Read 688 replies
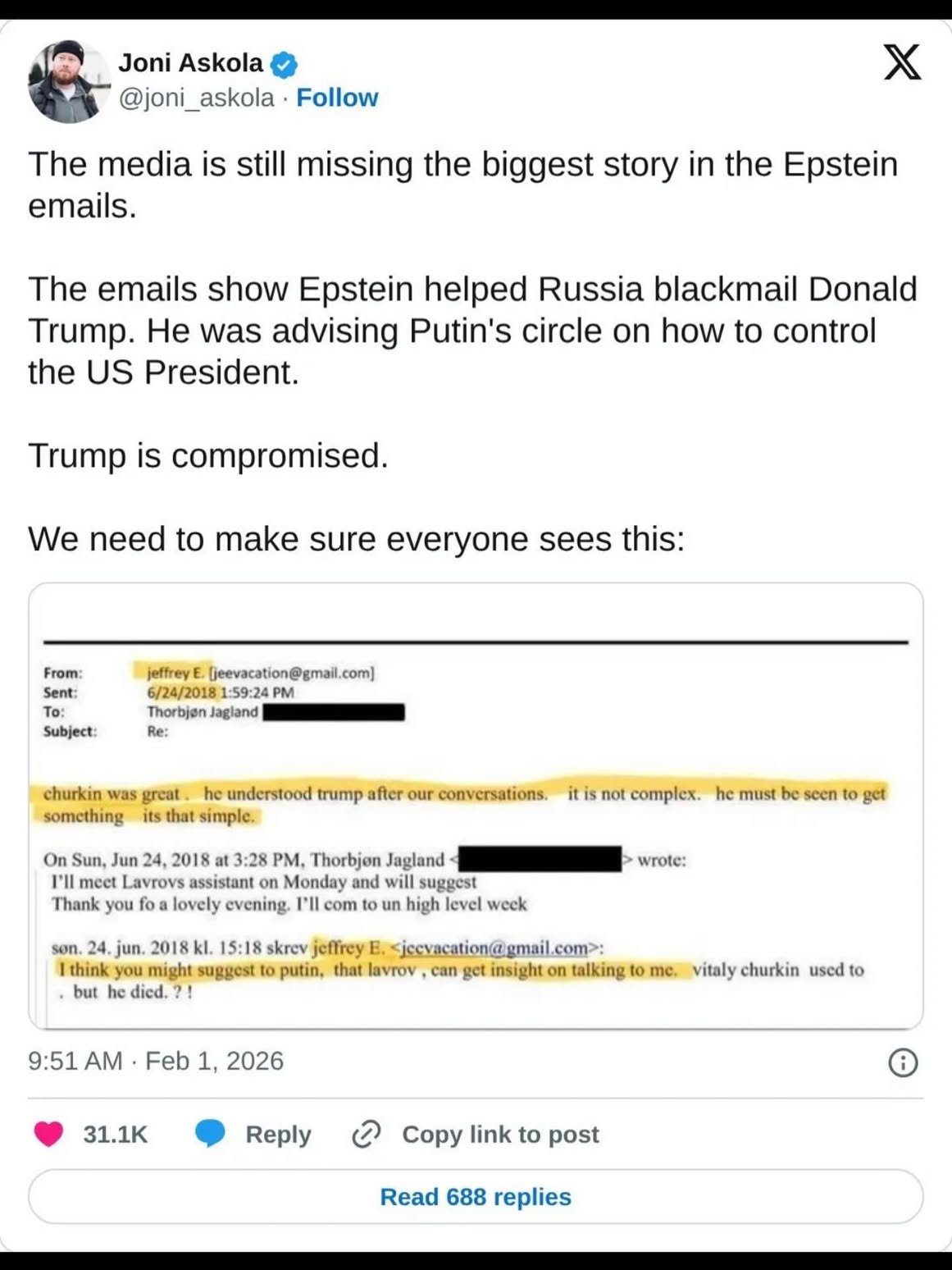This screenshot has height=1270, width=952. 476,1197
